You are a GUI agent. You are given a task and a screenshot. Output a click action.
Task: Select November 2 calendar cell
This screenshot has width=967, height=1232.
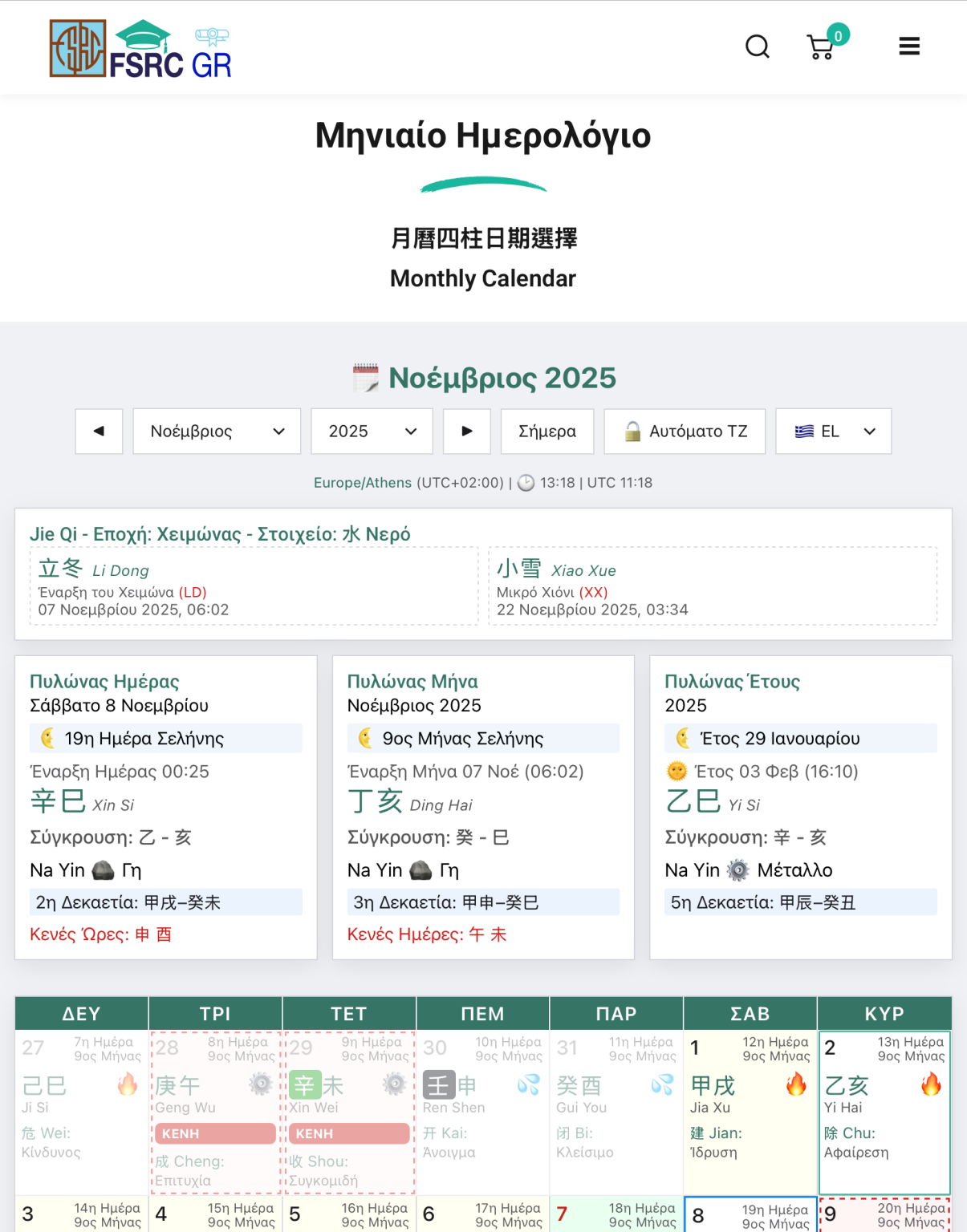pos(884,1112)
